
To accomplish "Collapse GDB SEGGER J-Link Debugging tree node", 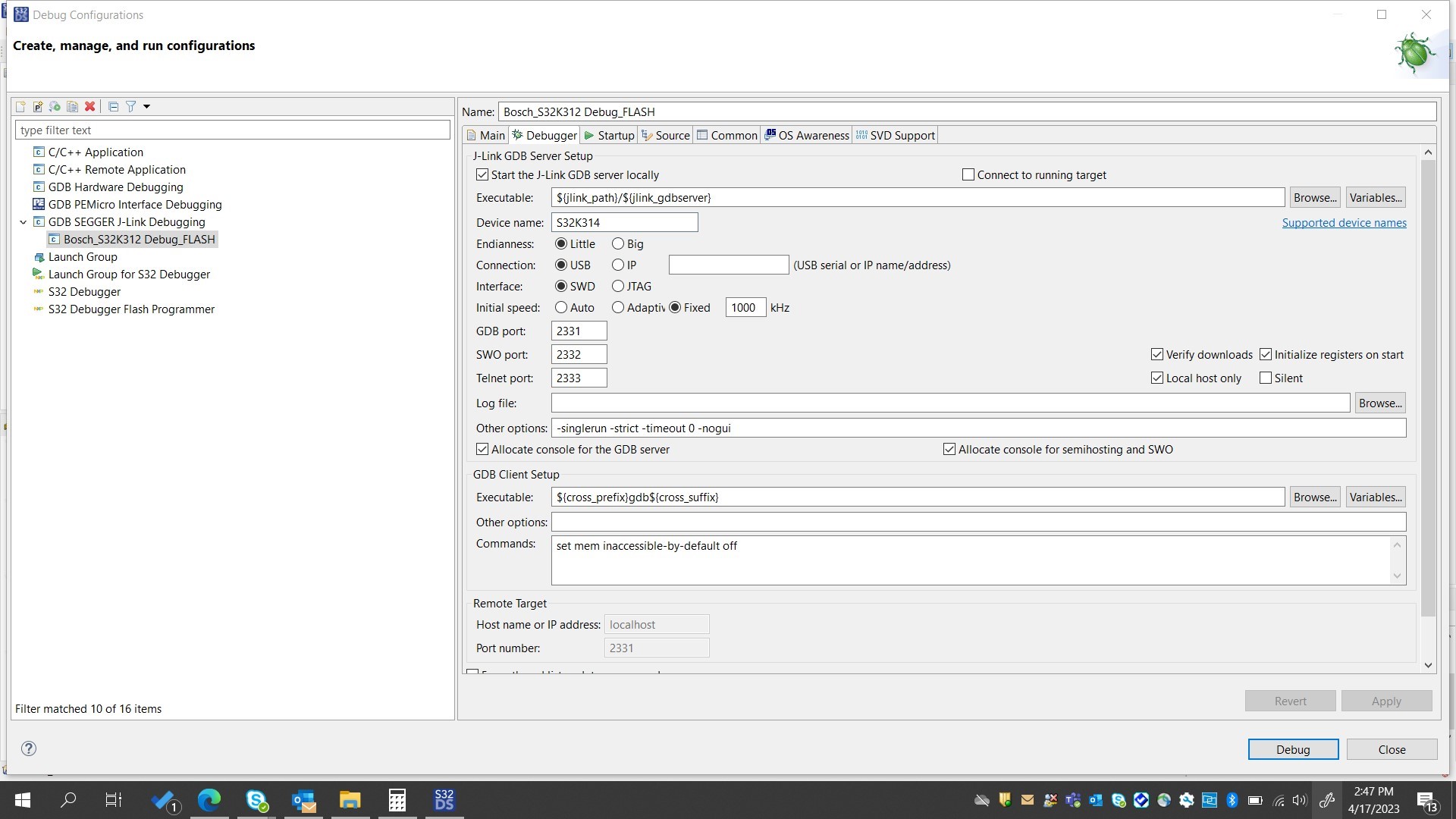I will 23,222.
